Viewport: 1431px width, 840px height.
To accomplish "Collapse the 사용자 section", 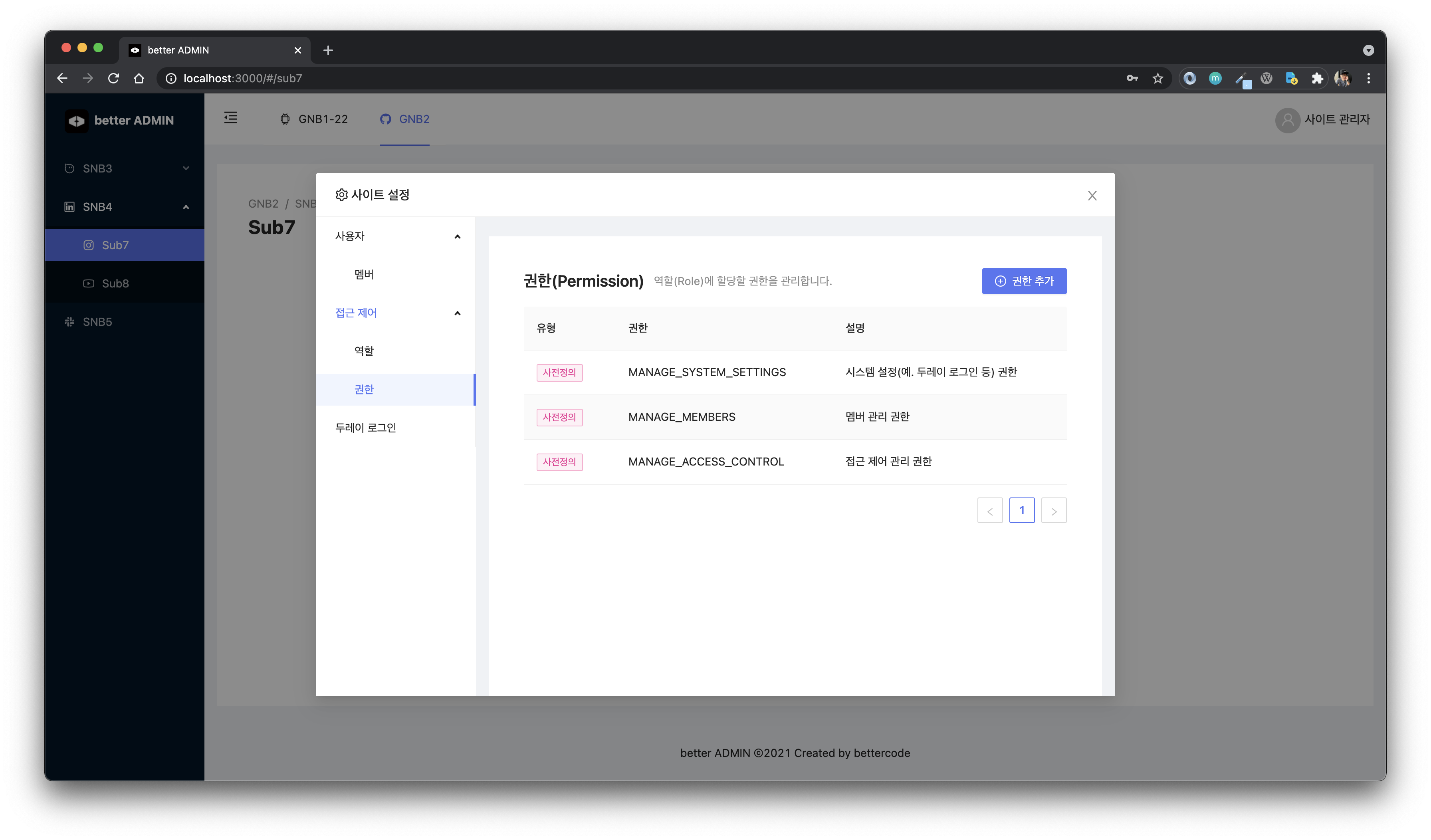I will point(457,236).
